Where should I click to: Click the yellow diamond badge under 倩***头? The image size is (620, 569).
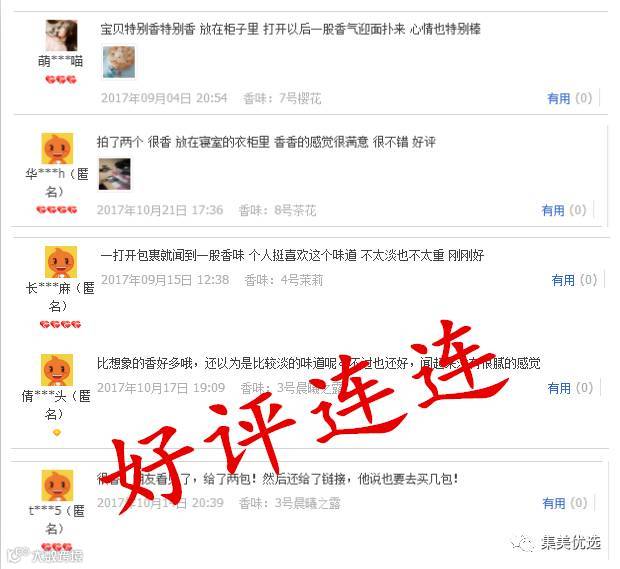[x=57, y=433]
